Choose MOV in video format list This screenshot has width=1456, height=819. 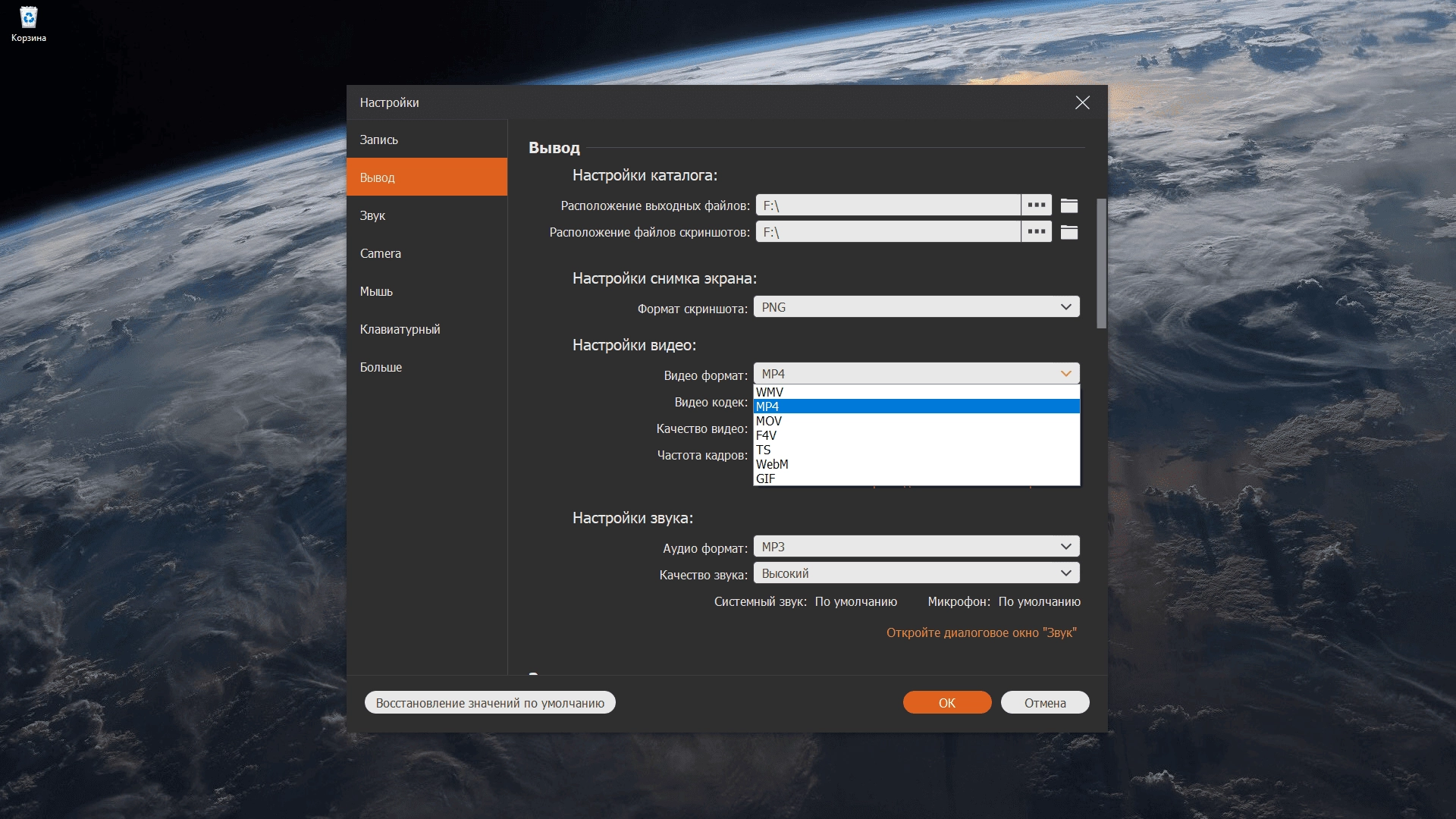tap(916, 421)
